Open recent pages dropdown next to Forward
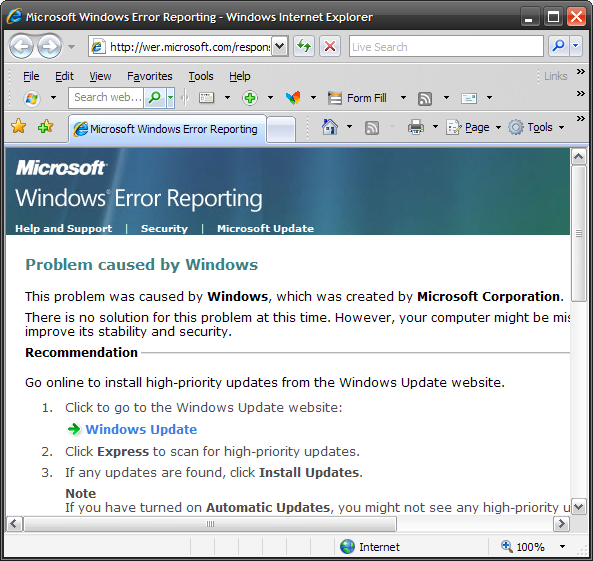 [x=71, y=47]
